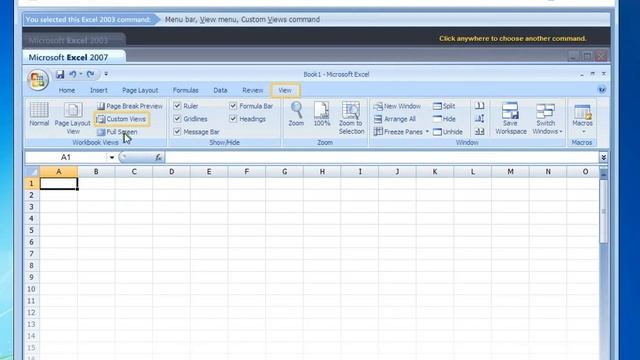640x360 pixels.
Task: Click the vertical scrollbar thumb
Action: click(604, 211)
